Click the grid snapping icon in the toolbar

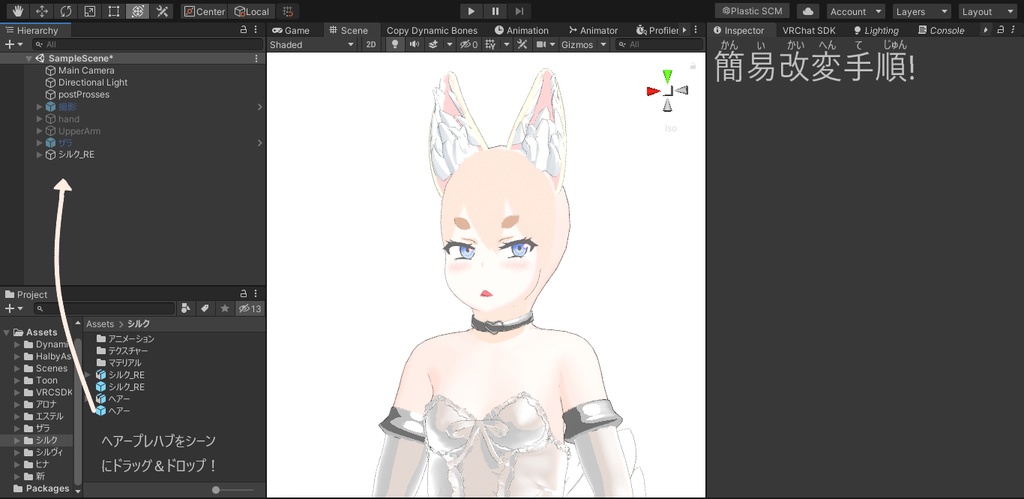pos(288,11)
